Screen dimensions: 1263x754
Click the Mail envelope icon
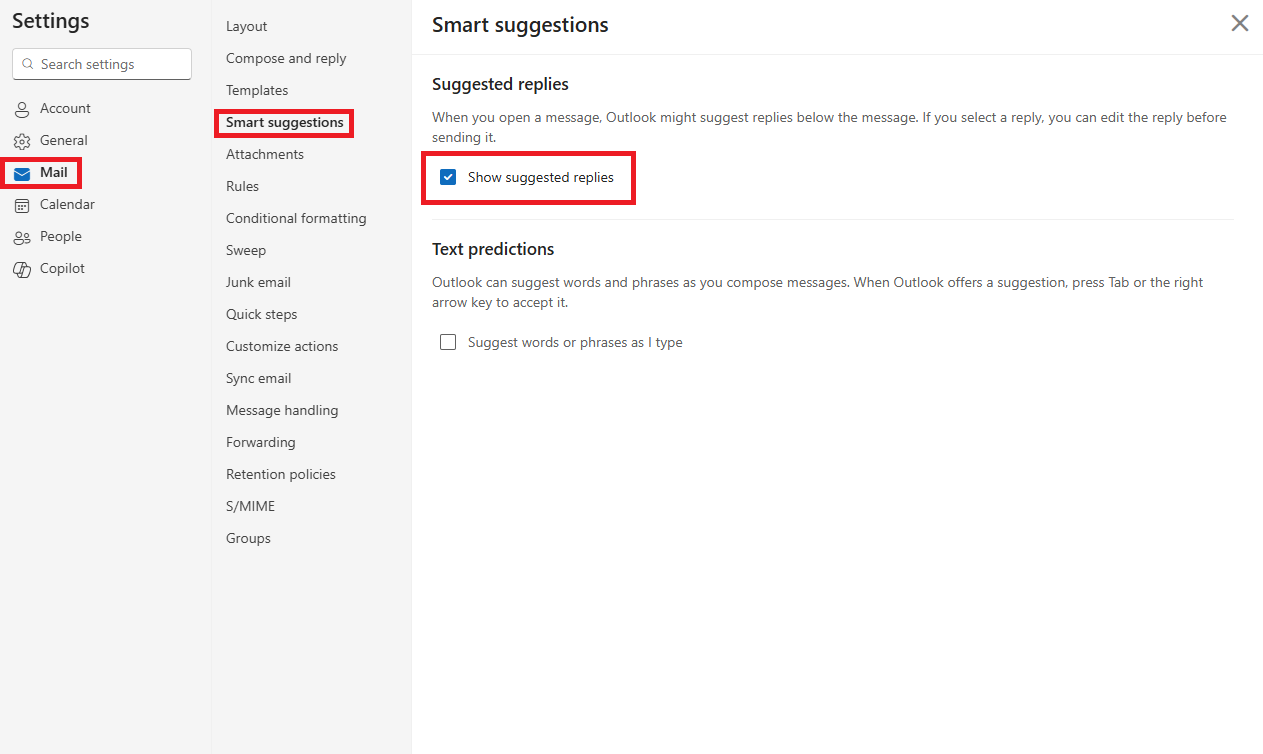tap(22, 173)
